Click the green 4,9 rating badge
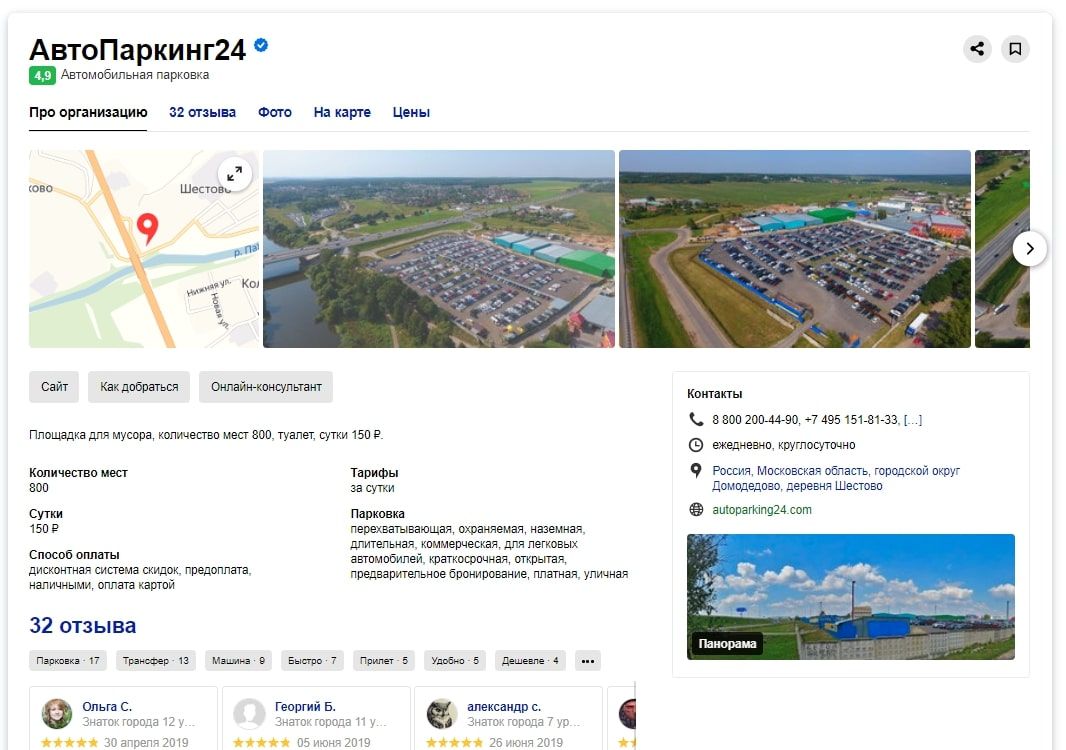 coord(42,75)
